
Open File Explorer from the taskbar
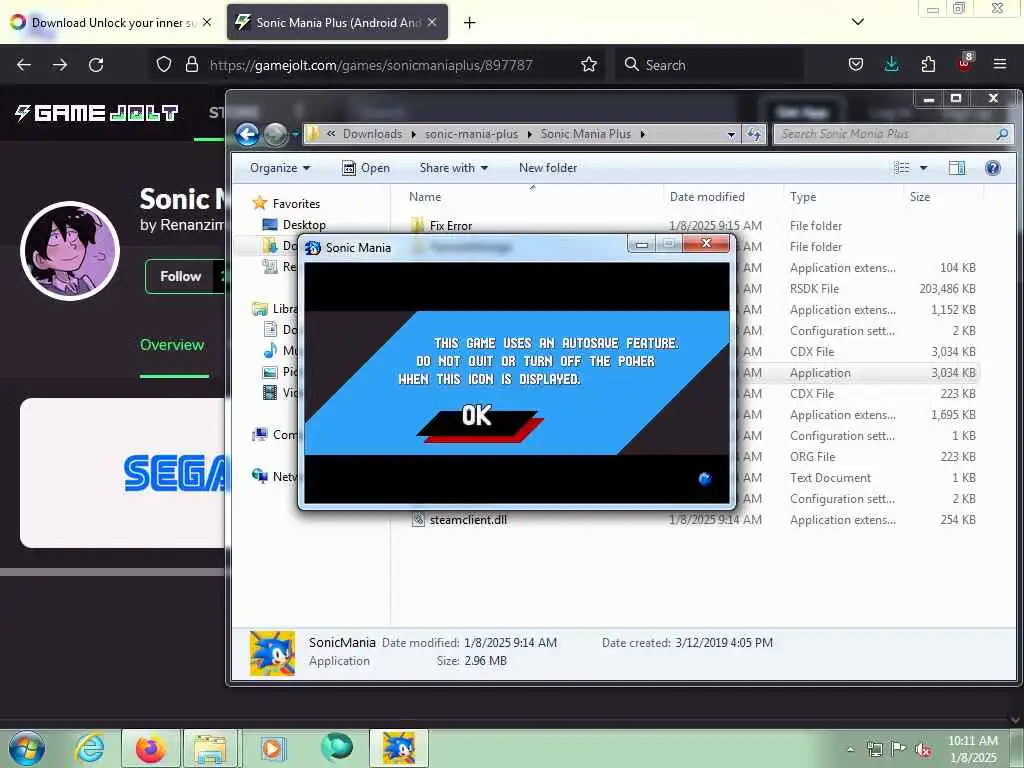(210, 748)
